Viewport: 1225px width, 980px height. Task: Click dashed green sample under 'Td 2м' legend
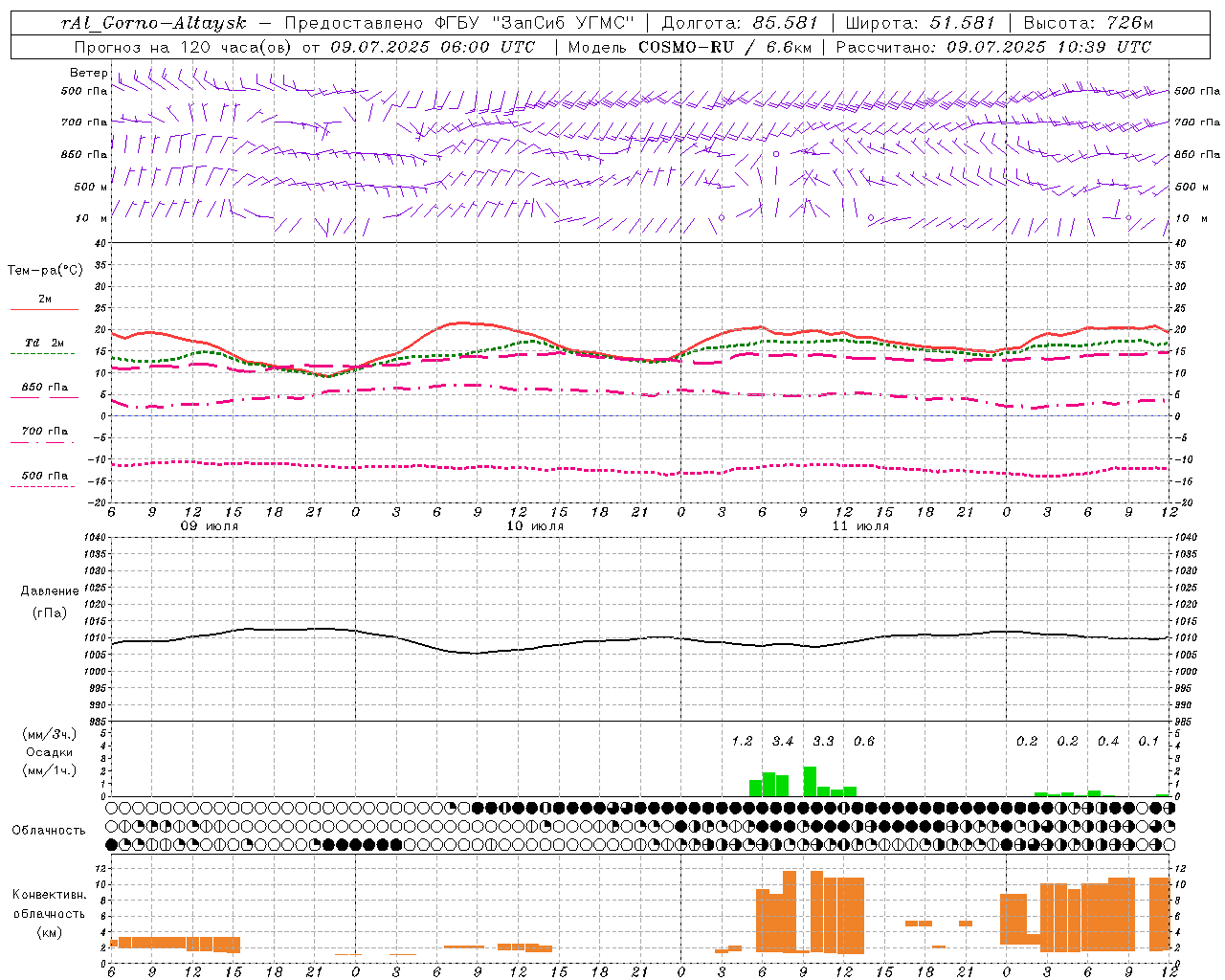42,354
